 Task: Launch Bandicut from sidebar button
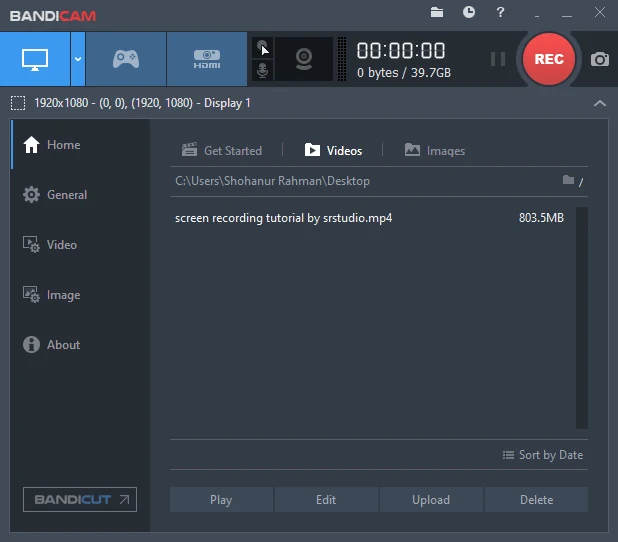tap(80, 499)
